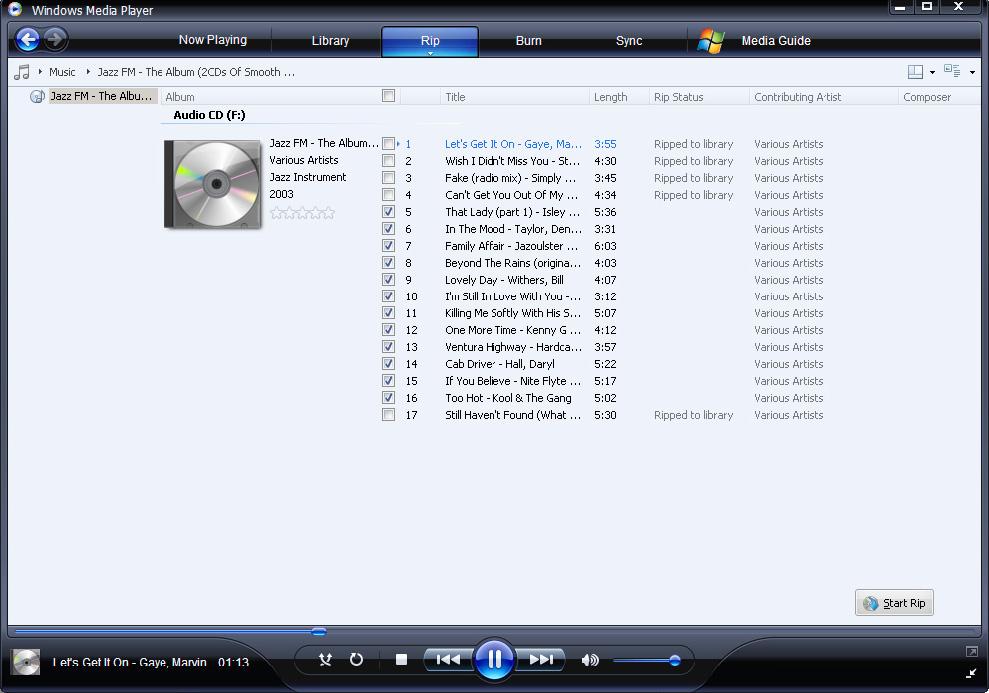Skip to previous track
This screenshot has height=693, width=989.
(448, 660)
